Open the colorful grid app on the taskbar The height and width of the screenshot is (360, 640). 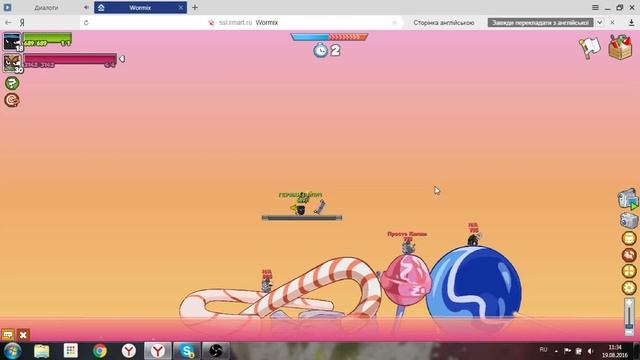(x=71, y=351)
